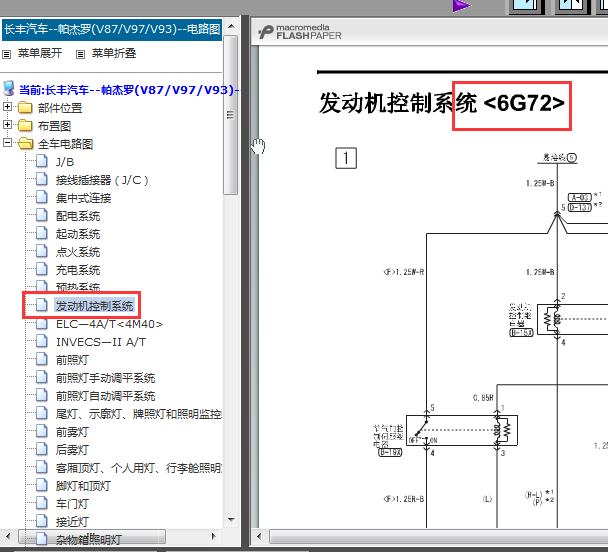Click the page icon next to 发动机控制系统
This screenshot has width=608, height=552.
click(x=42, y=305)
